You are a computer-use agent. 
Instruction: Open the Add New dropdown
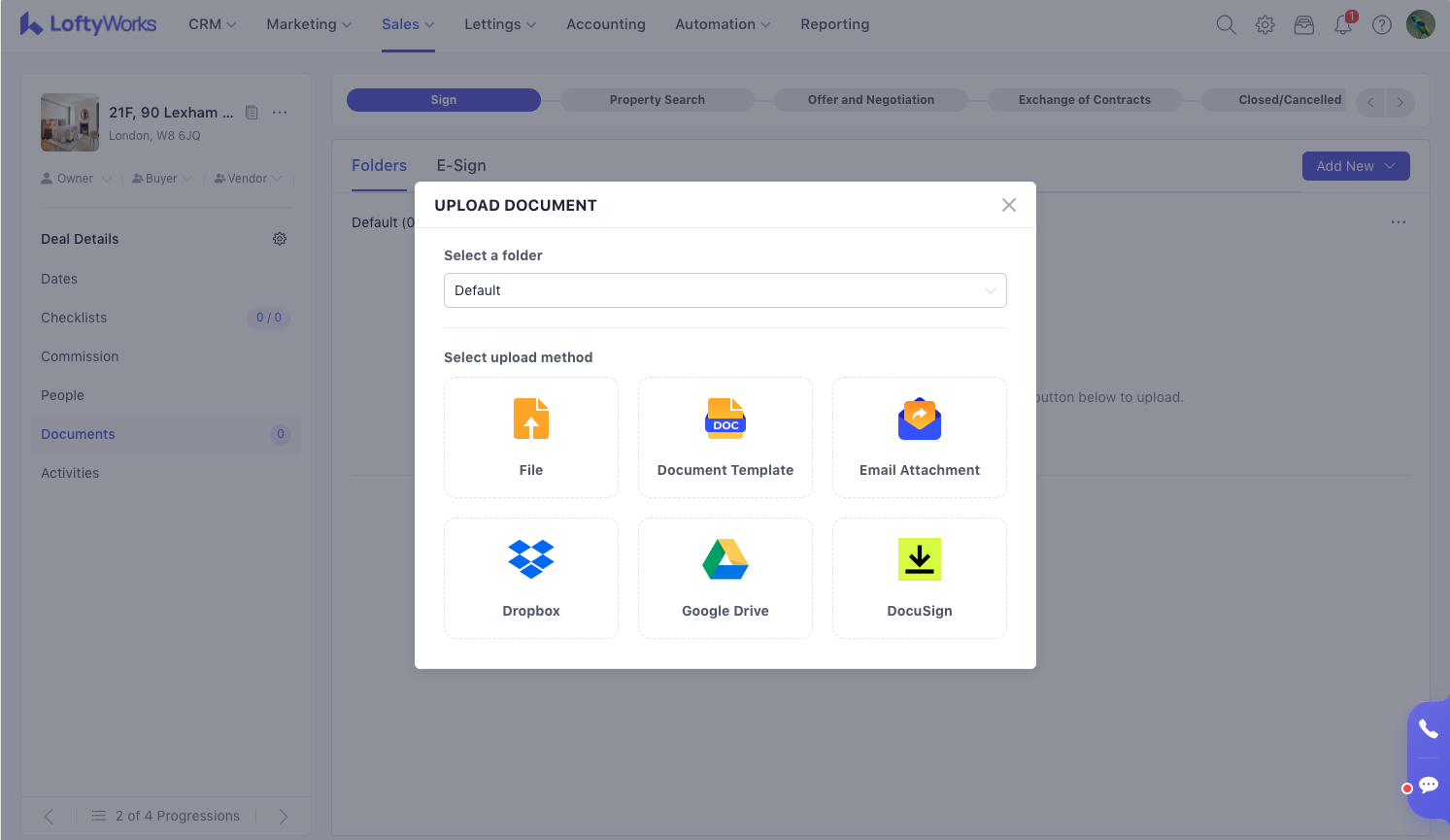tap(1355, 166)
